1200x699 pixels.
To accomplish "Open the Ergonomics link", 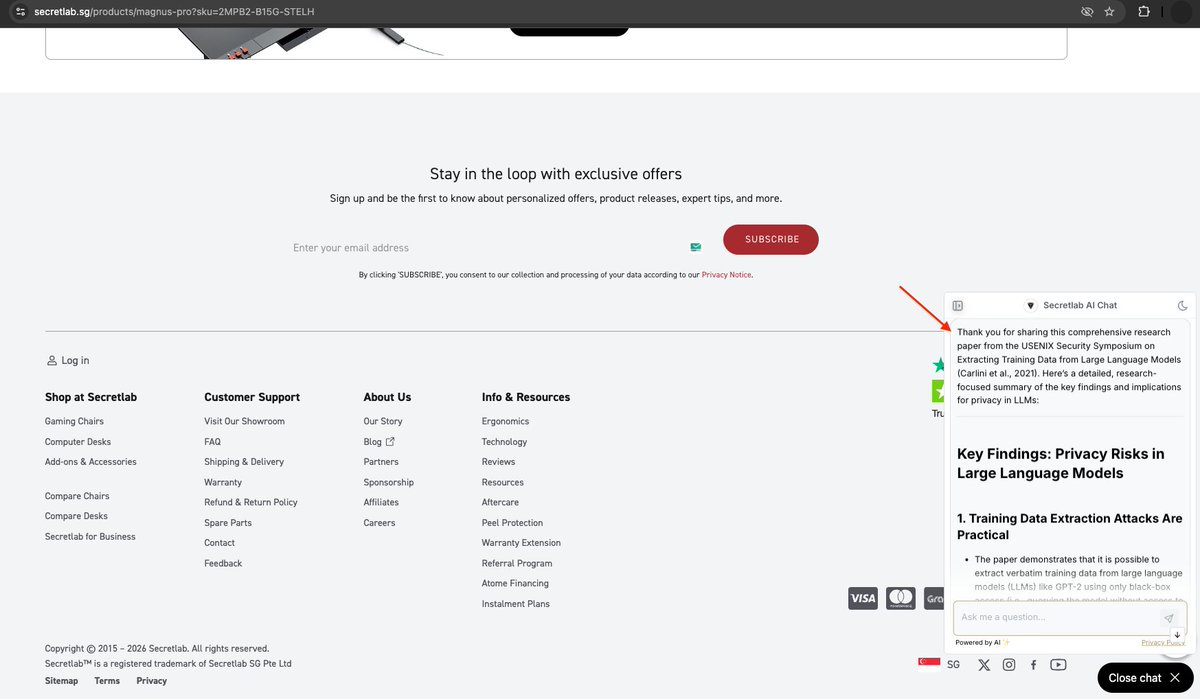I will (x=505, y=421).
